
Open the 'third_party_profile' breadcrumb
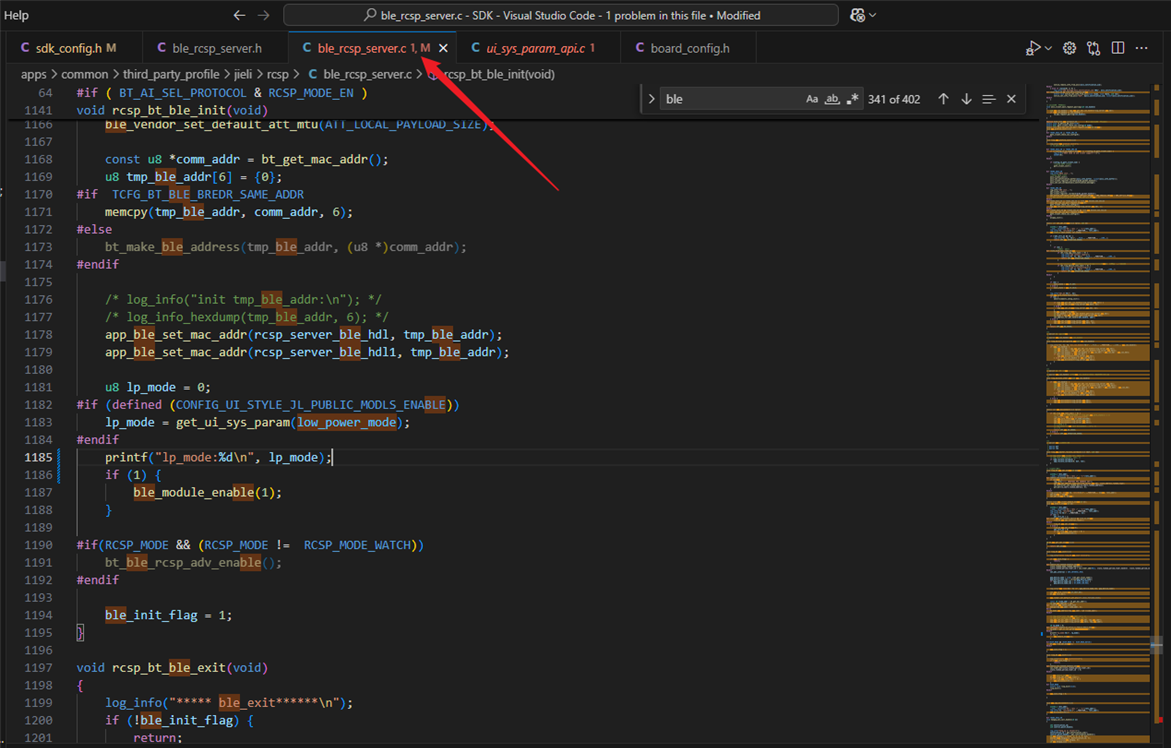171,75
